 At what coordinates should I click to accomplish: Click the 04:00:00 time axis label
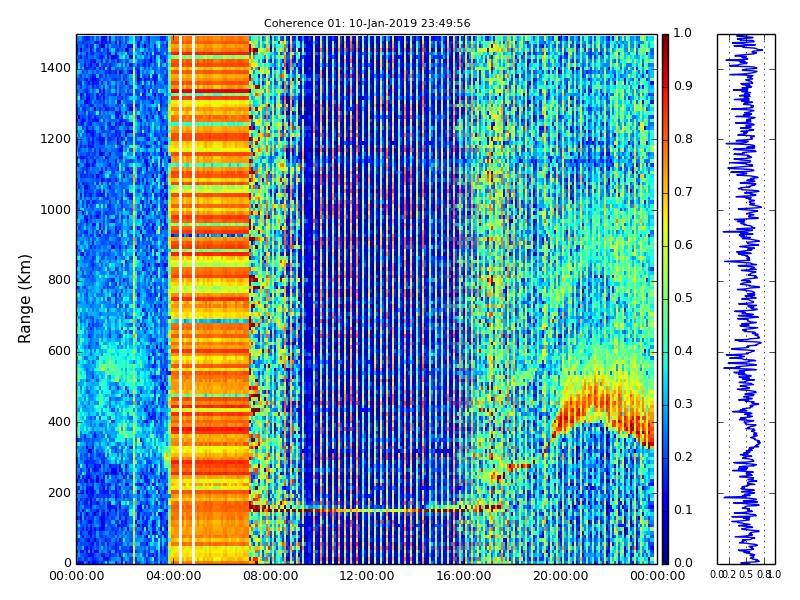(x=173, y=577)
